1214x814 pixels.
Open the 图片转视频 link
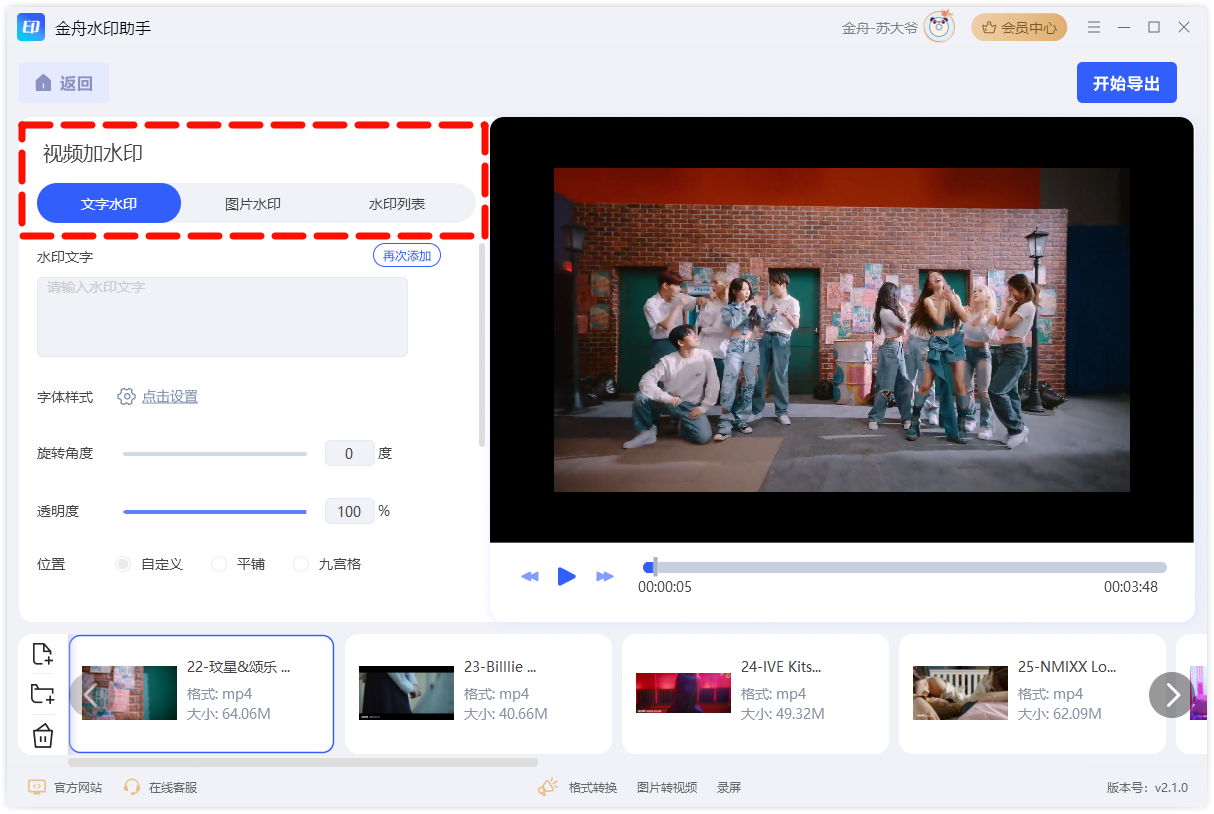point(667,787)
